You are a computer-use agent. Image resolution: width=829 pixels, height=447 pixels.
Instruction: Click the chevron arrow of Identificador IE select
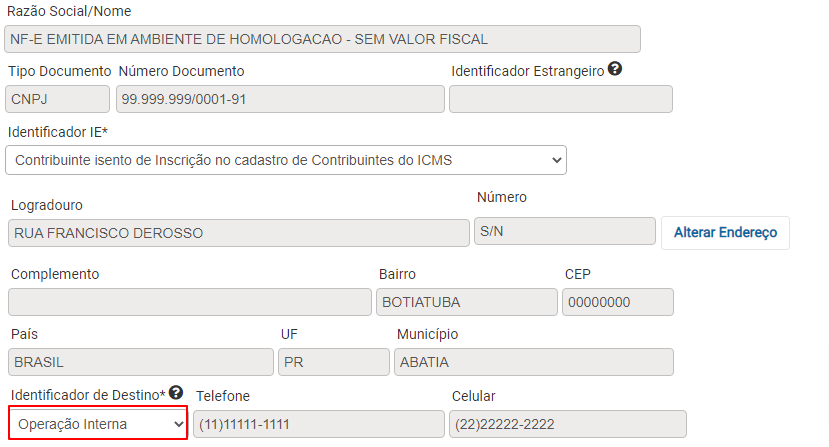556,160
